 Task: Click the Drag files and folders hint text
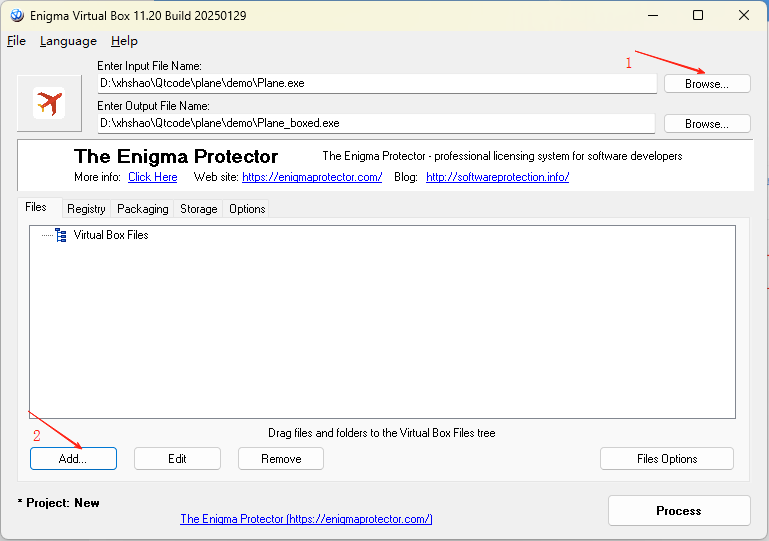coord(382,433)
